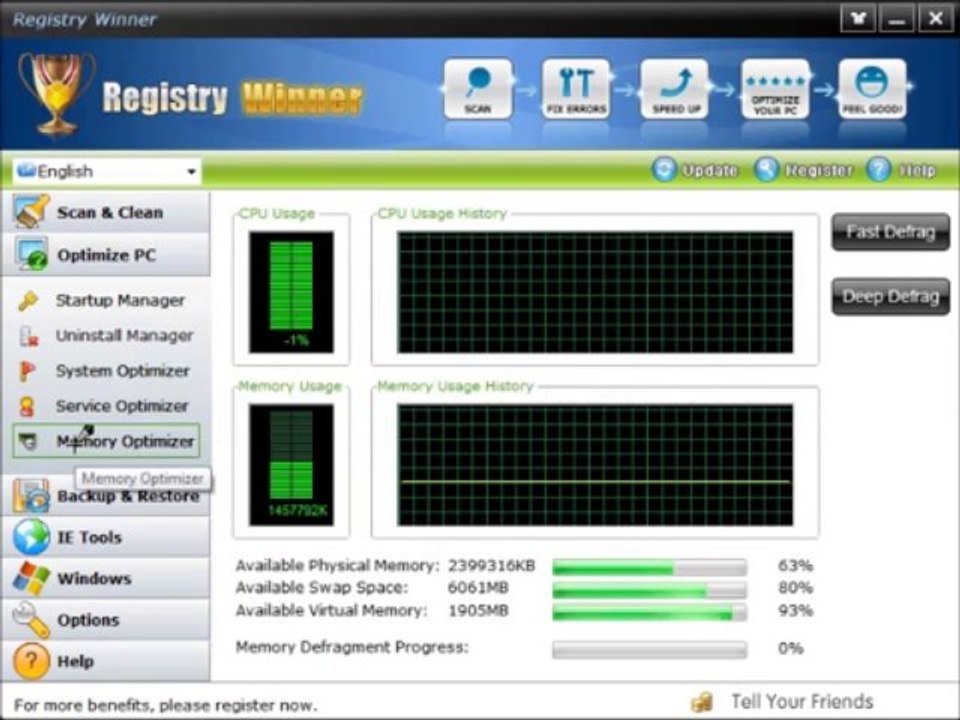Open the IE Tools section
The image size is (960, 720).
coord(105,537)
